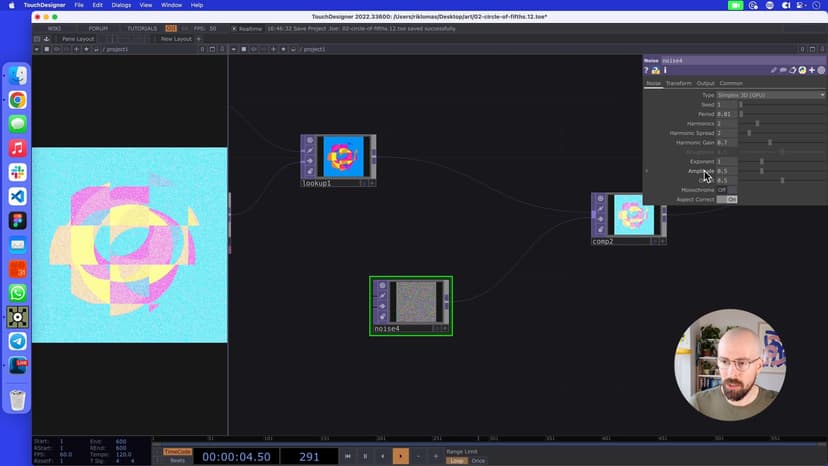Click the plus icon in parameter panel header
Screen dimensions: 828x466
coord(811,71)
